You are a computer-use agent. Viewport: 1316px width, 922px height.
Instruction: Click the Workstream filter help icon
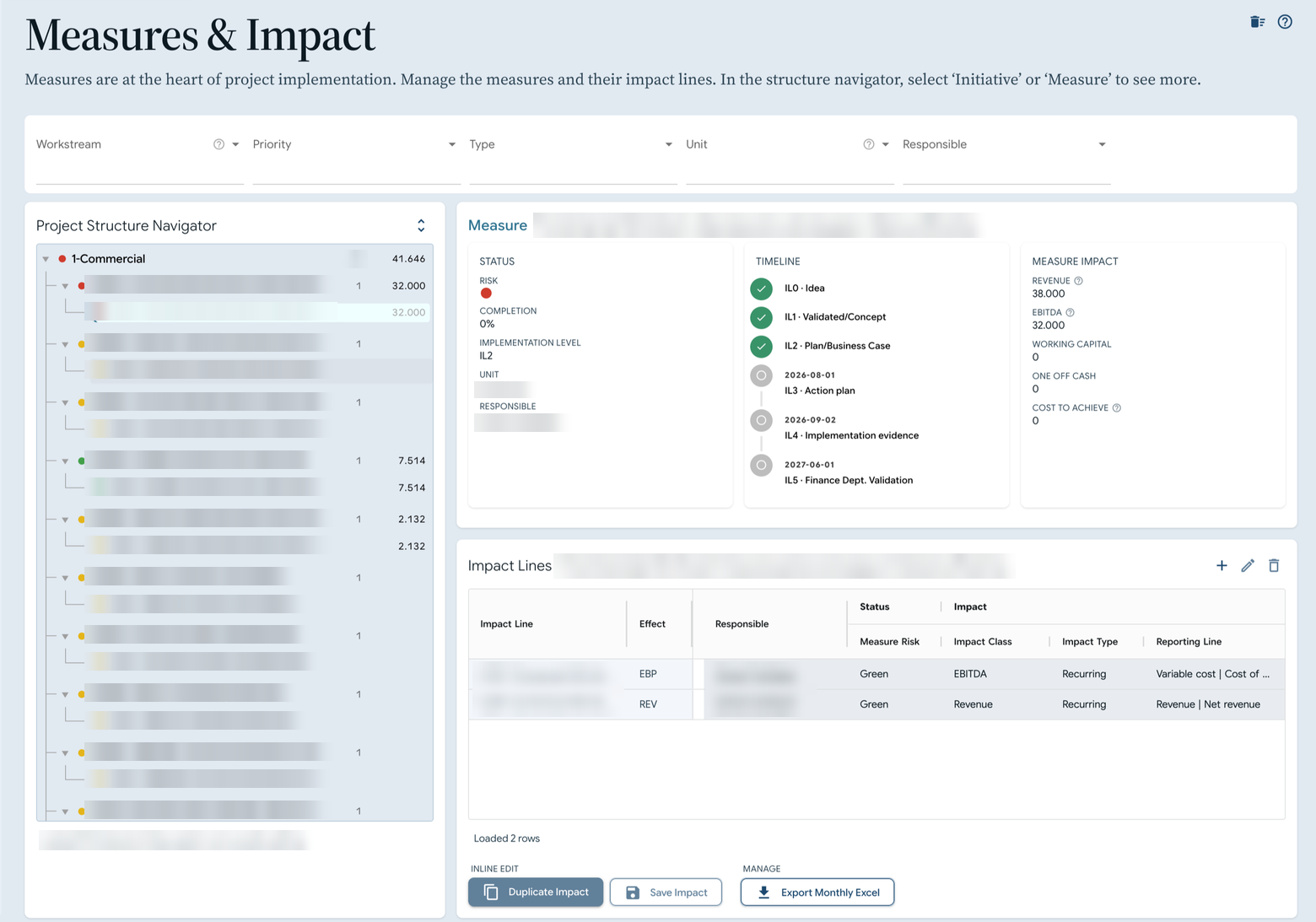click(x=218, y=144)
